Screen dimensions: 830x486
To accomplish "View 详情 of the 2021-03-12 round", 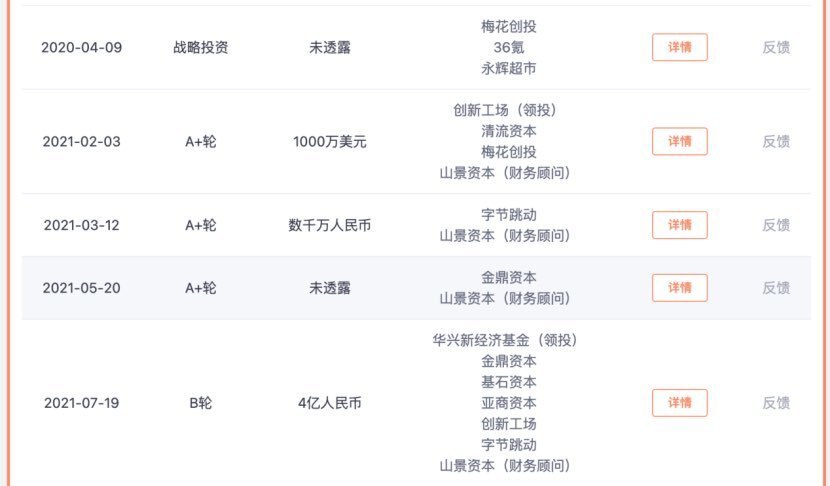I will 679,225.
